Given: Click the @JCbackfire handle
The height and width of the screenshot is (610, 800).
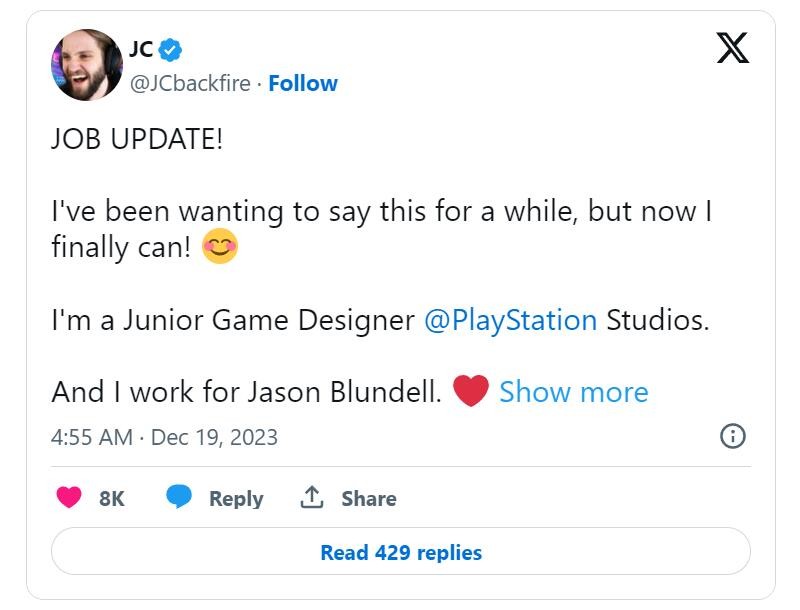Looking at the screenshot, I should tap(190, 83).
